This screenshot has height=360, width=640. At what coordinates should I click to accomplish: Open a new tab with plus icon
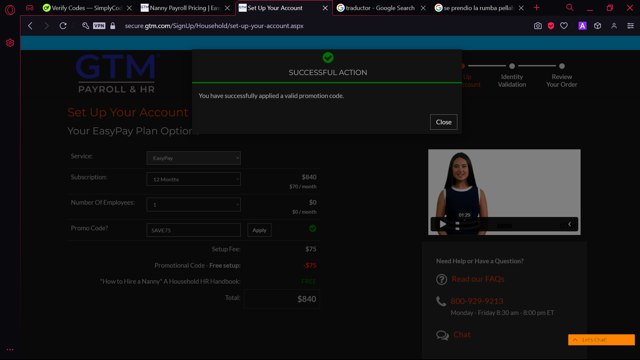536,8
